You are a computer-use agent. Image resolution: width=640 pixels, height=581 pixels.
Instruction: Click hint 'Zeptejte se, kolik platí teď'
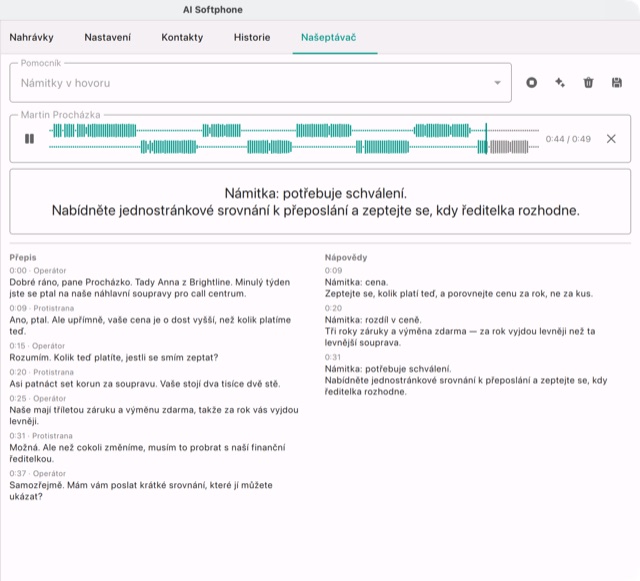459,294
